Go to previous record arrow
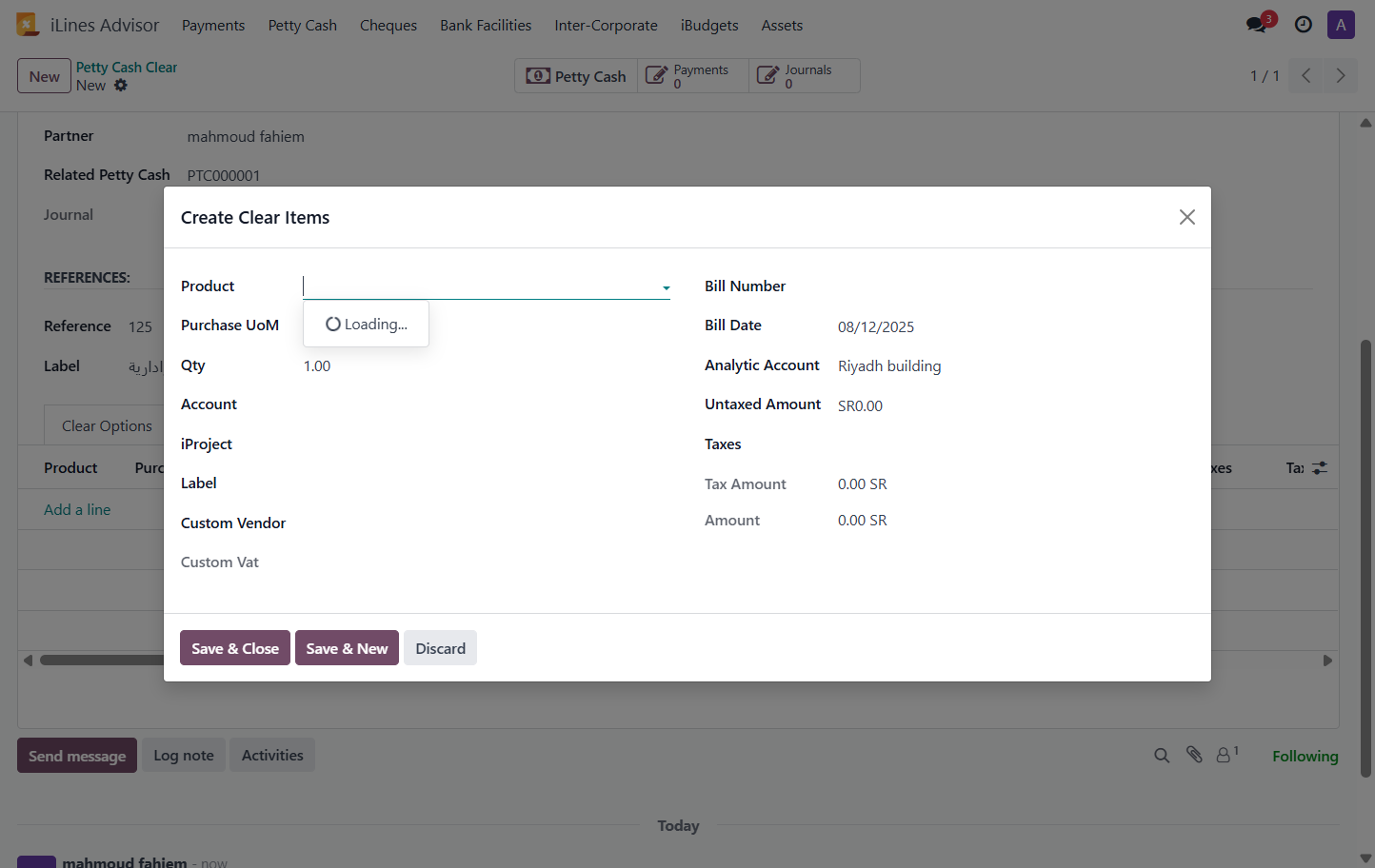The height and width of the screenshot is (868, 1375). (1306, 76)
